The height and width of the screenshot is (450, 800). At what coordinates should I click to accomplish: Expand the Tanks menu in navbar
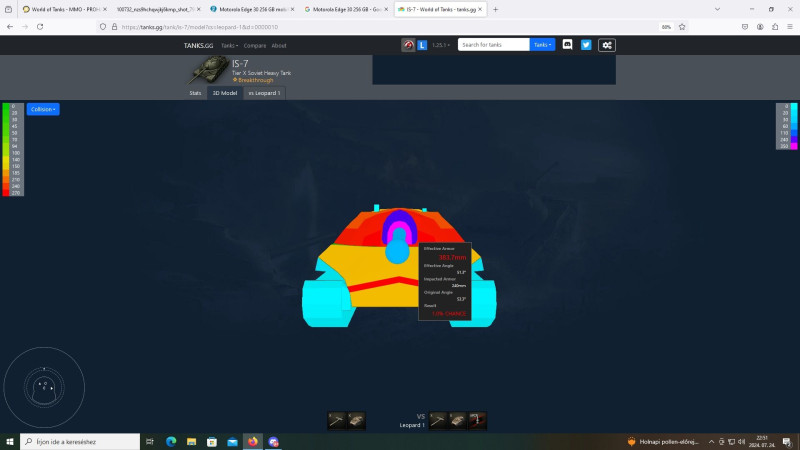[x=229, y=45]
